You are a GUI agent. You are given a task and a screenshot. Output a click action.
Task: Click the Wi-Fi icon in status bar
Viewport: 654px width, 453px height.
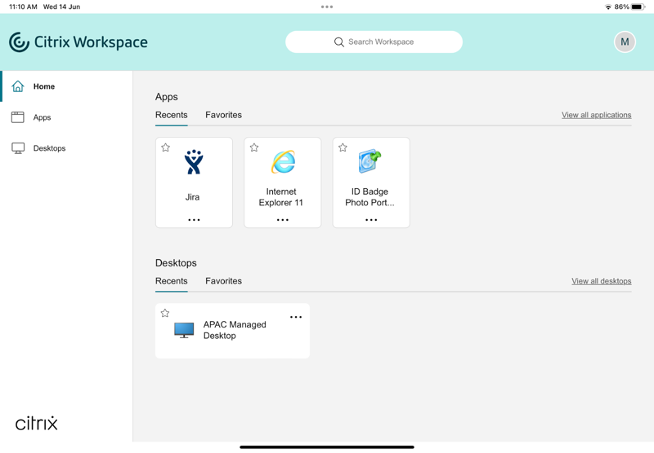click(608, 7)
